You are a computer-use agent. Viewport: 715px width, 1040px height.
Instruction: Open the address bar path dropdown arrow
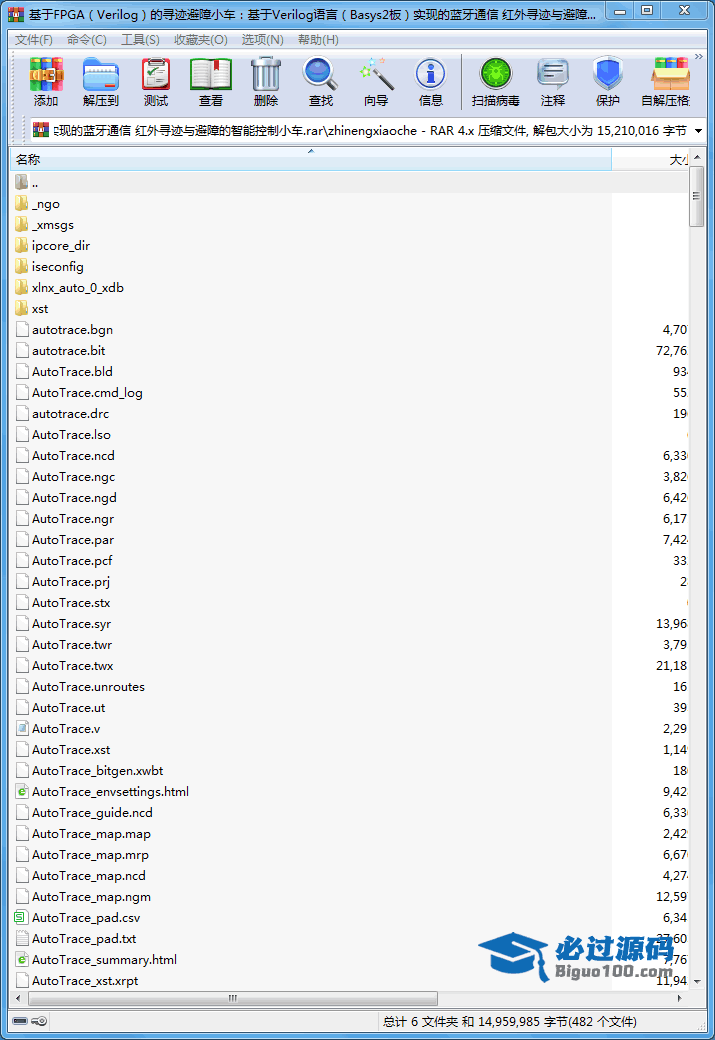(x=698, y=131)
